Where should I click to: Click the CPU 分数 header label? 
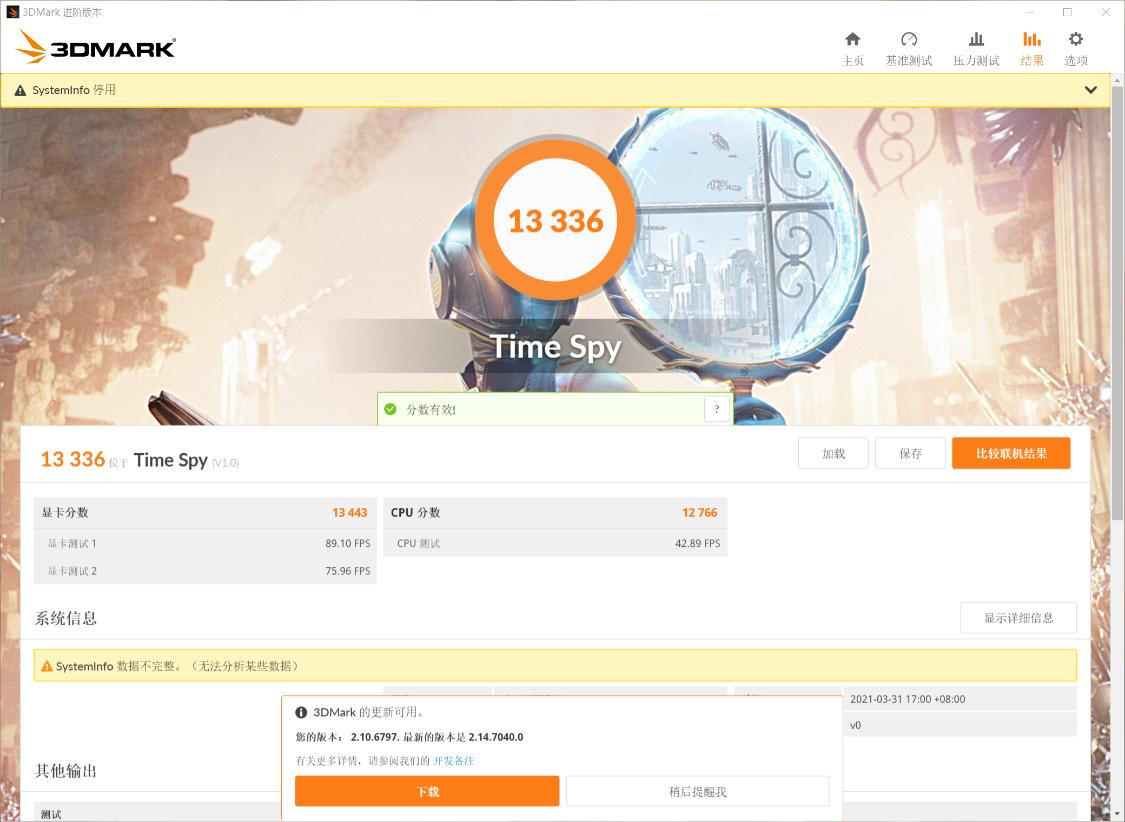pos(415,512)
